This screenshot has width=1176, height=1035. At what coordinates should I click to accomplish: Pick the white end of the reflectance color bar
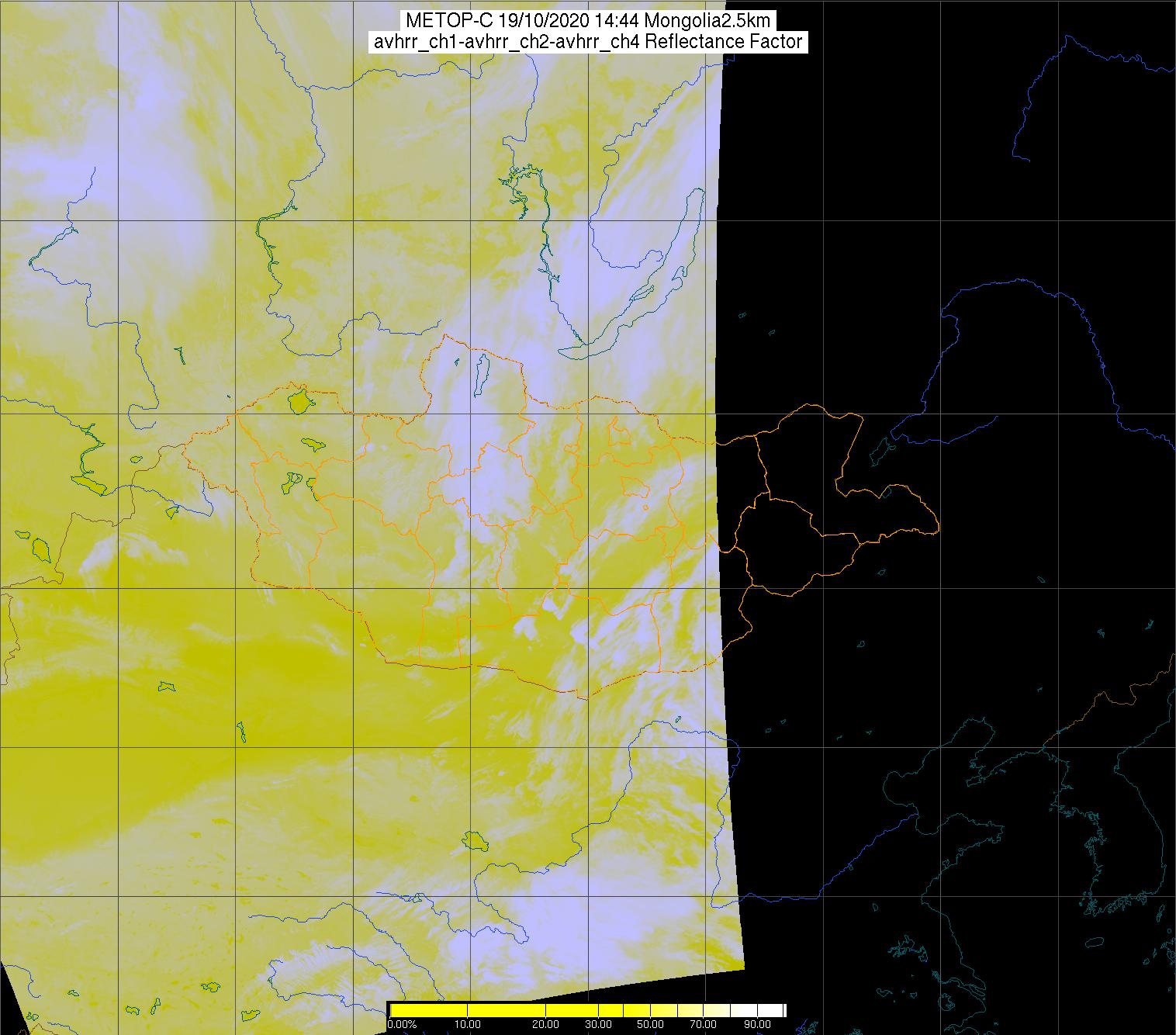point(770,1010)
